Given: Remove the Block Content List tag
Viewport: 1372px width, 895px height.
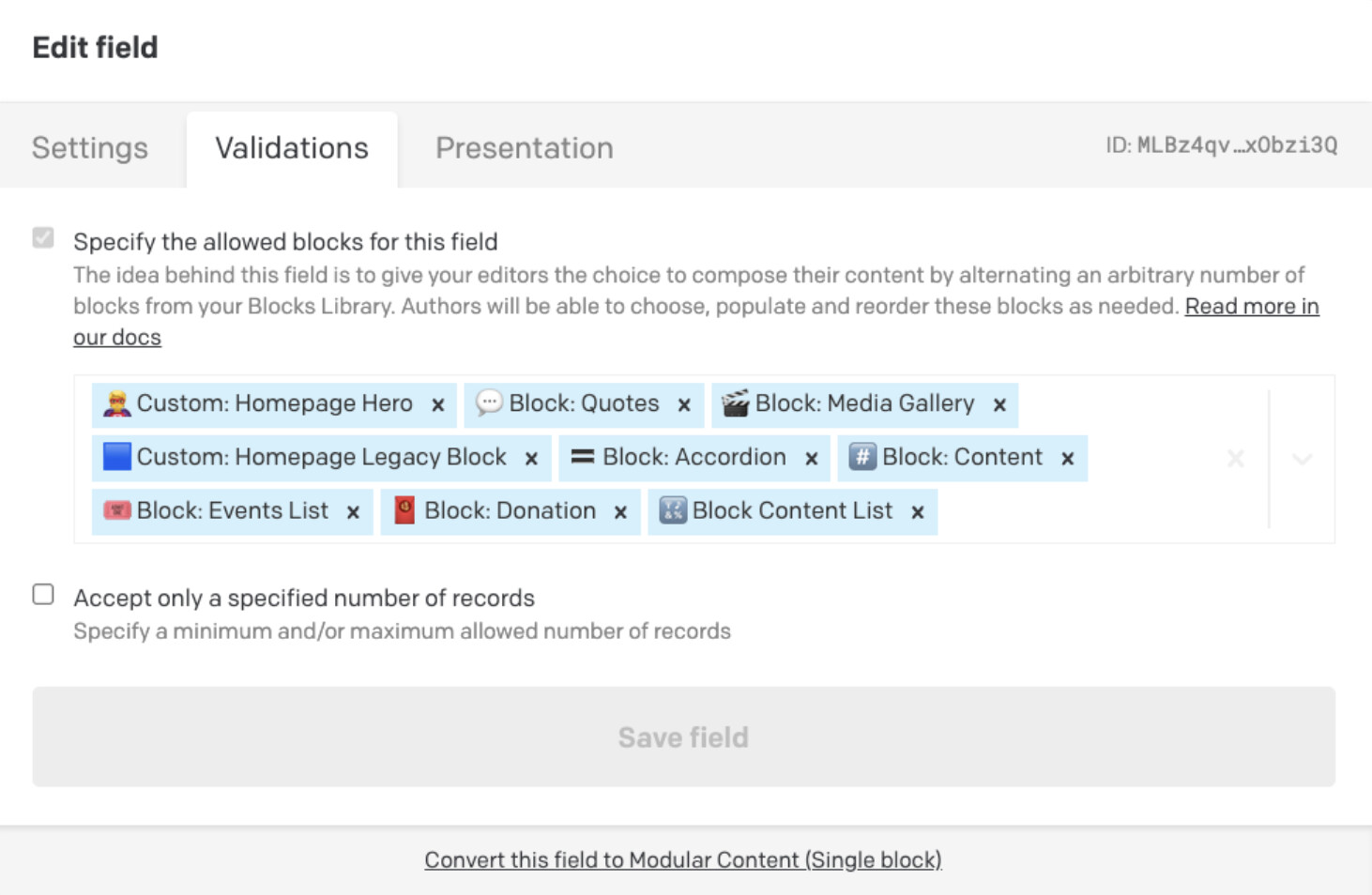Looking at the screenshot, I should (918, 512).
